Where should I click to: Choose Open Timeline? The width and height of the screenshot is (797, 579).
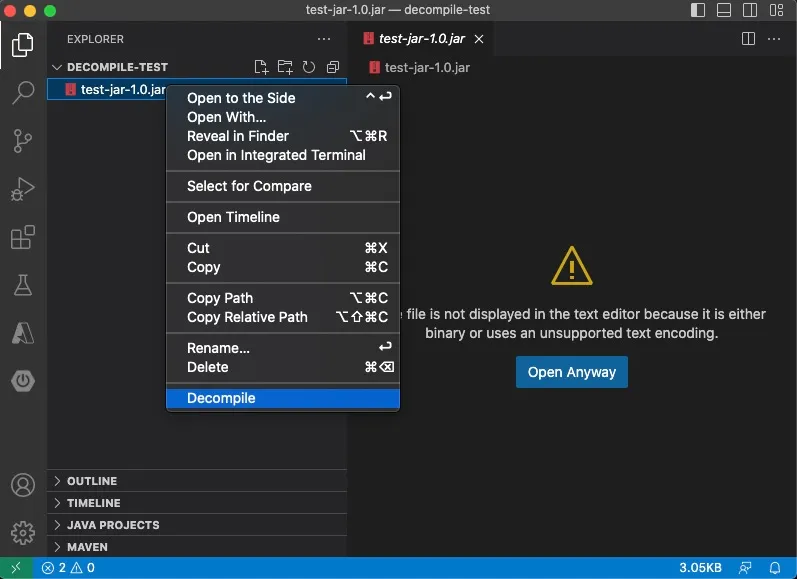tap(283, 217)
